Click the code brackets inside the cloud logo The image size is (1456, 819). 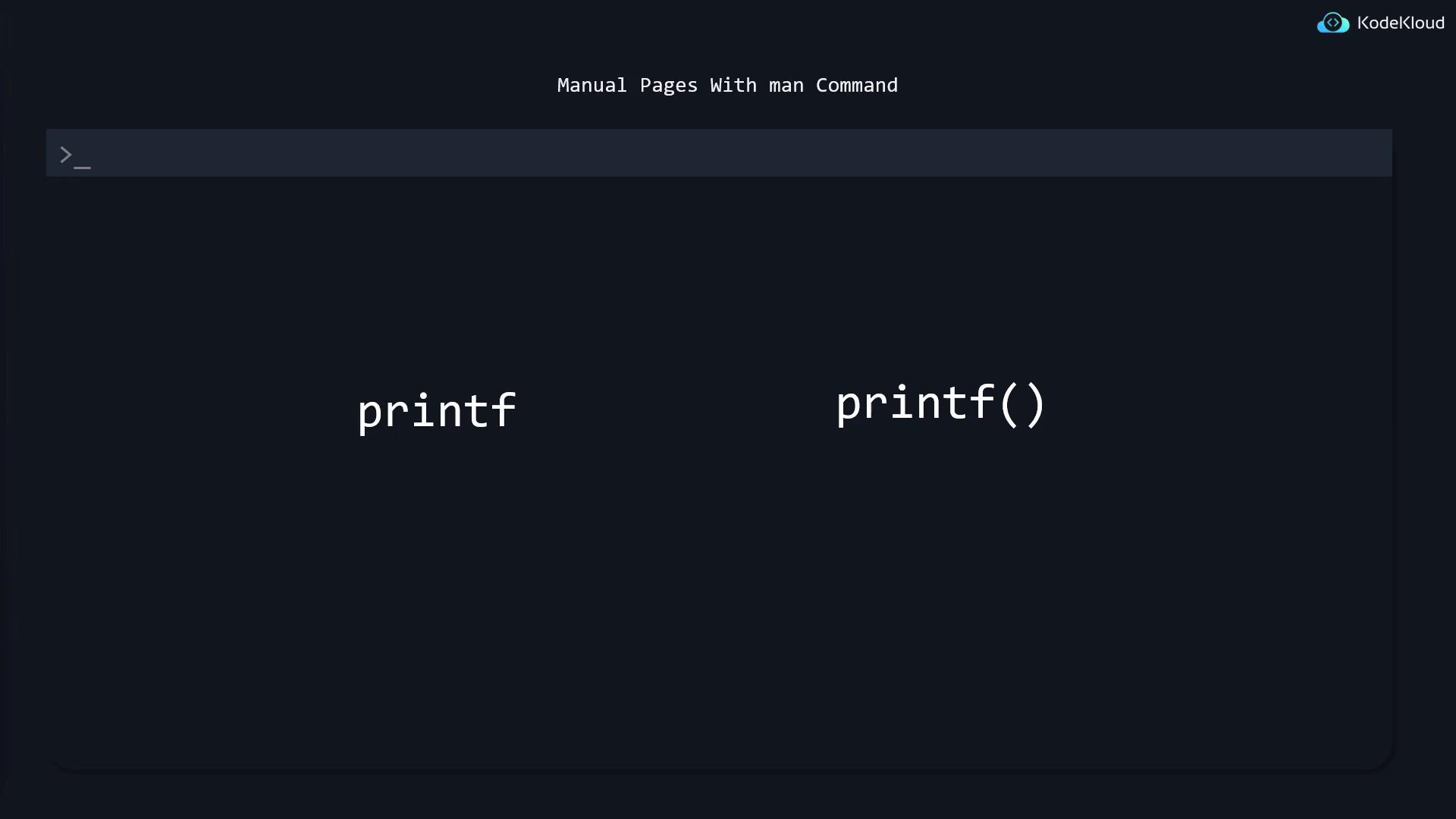point(1332,23)
